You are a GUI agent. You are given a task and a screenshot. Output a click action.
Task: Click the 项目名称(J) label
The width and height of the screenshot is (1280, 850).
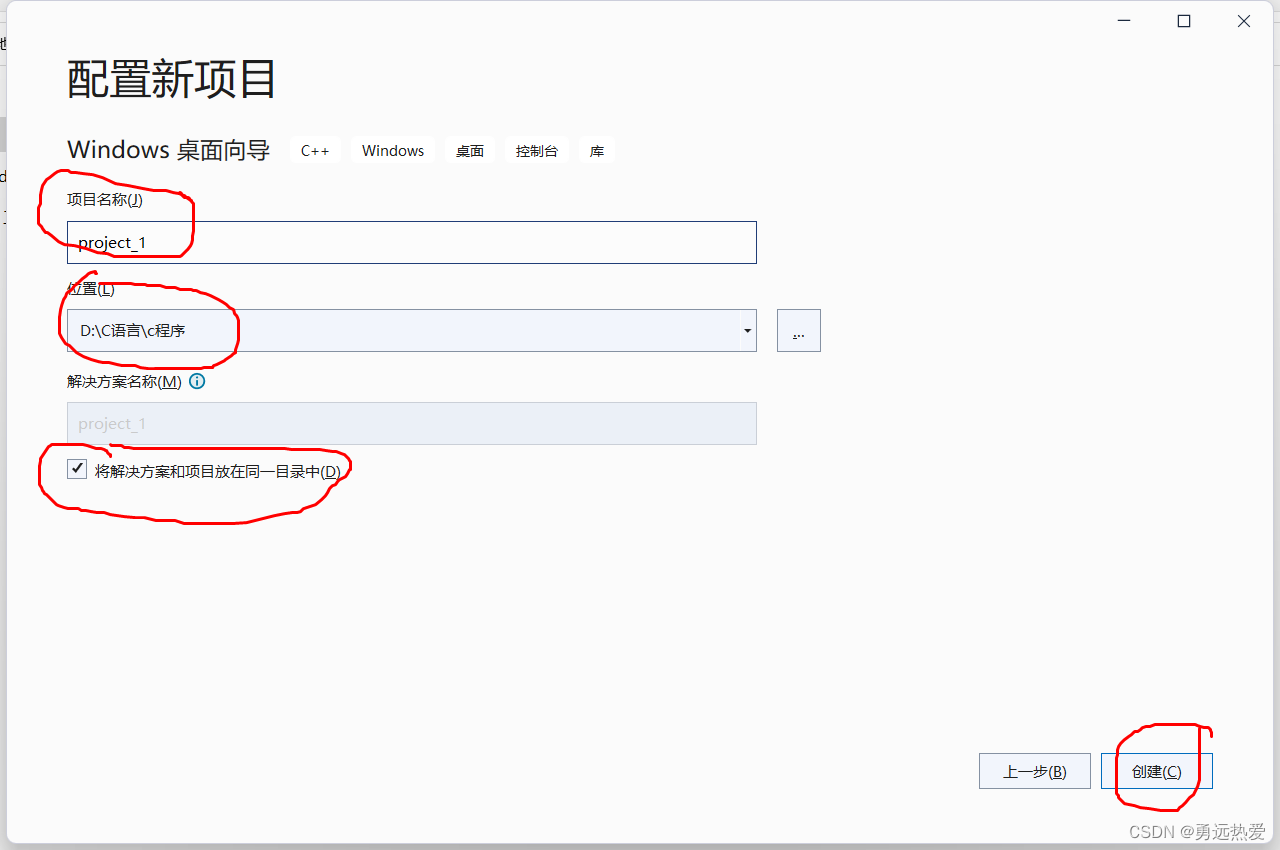(105, 199)
